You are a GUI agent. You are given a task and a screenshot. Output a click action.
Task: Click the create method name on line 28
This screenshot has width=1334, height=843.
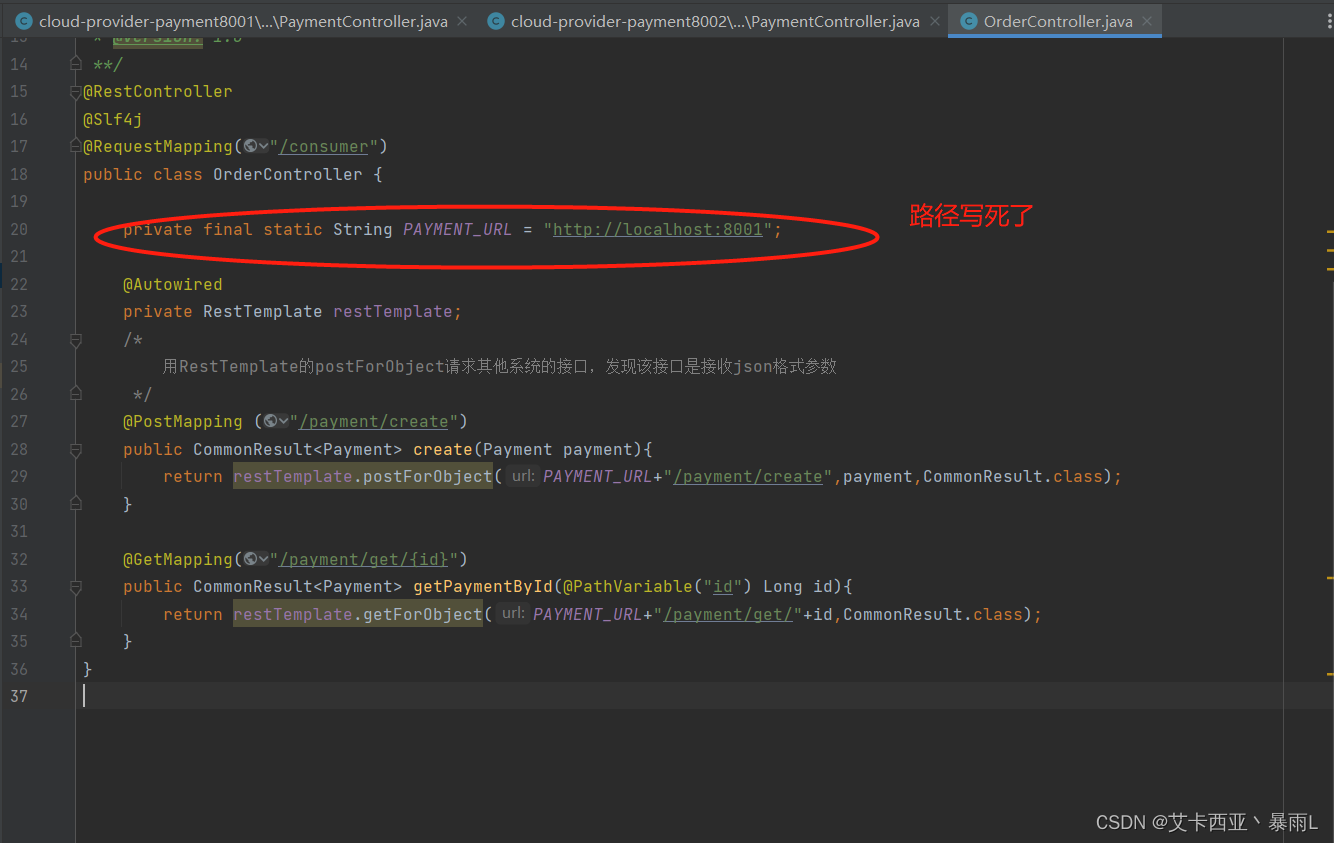443,449
